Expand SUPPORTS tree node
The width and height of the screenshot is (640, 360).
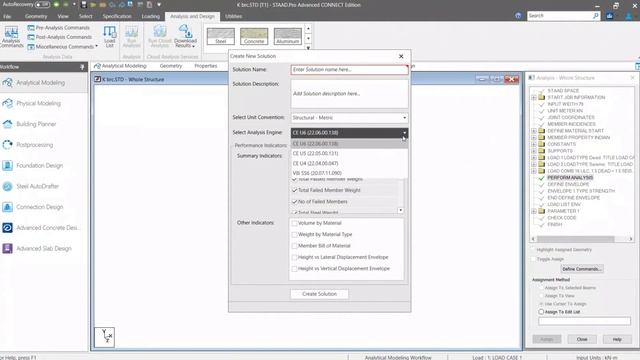(x=534, y=151)
